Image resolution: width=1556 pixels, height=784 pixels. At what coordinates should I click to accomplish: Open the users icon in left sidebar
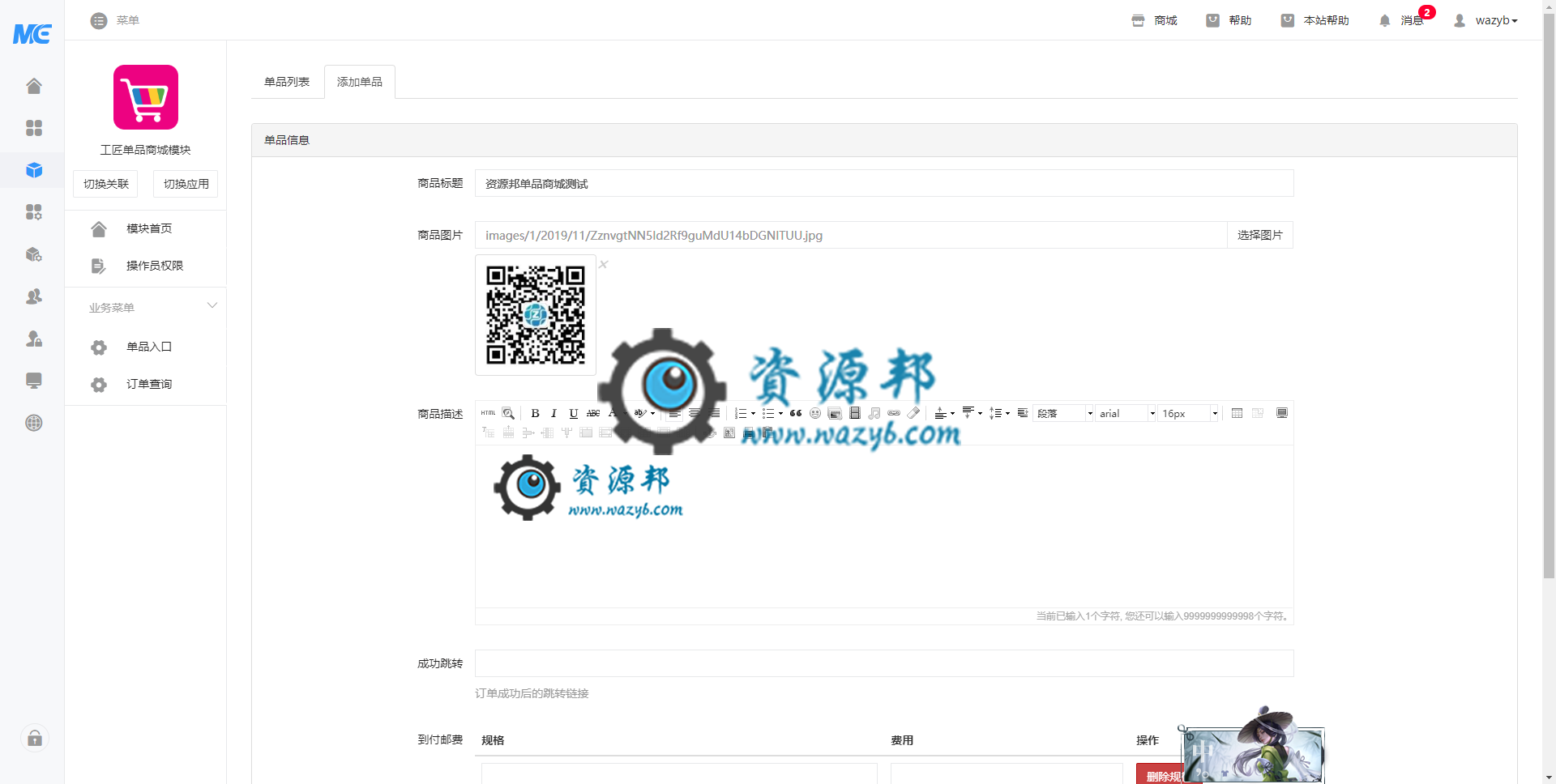[x=33, y=296]
